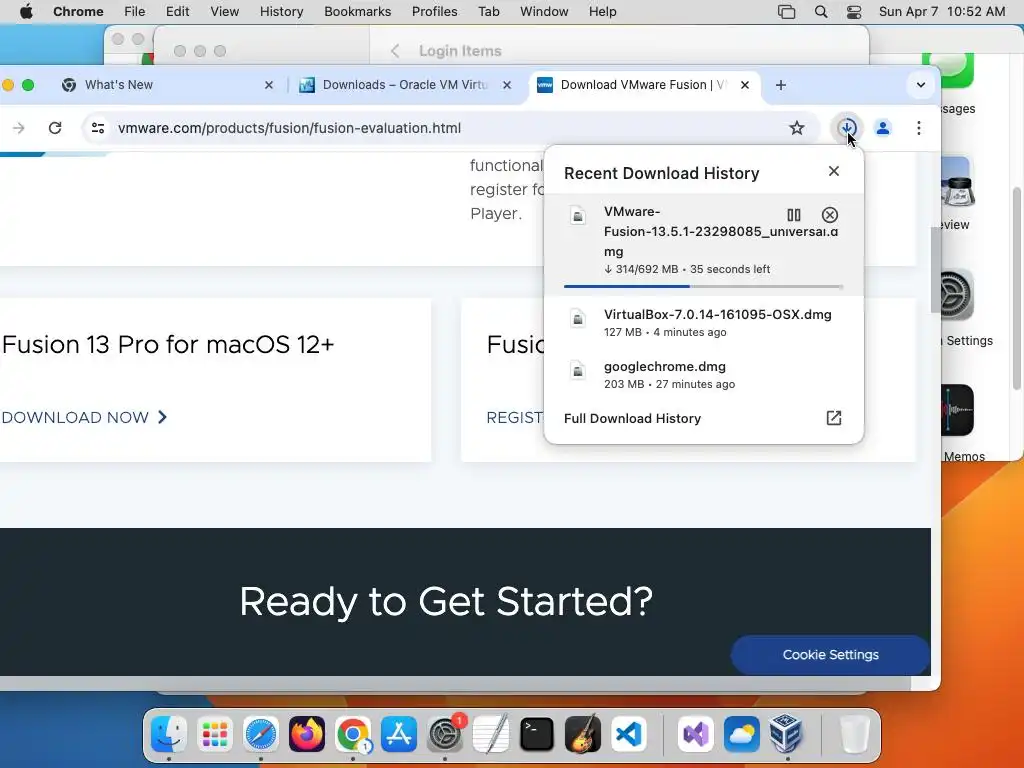
Task: Open the Edit menu
Action: click(177, 12)
